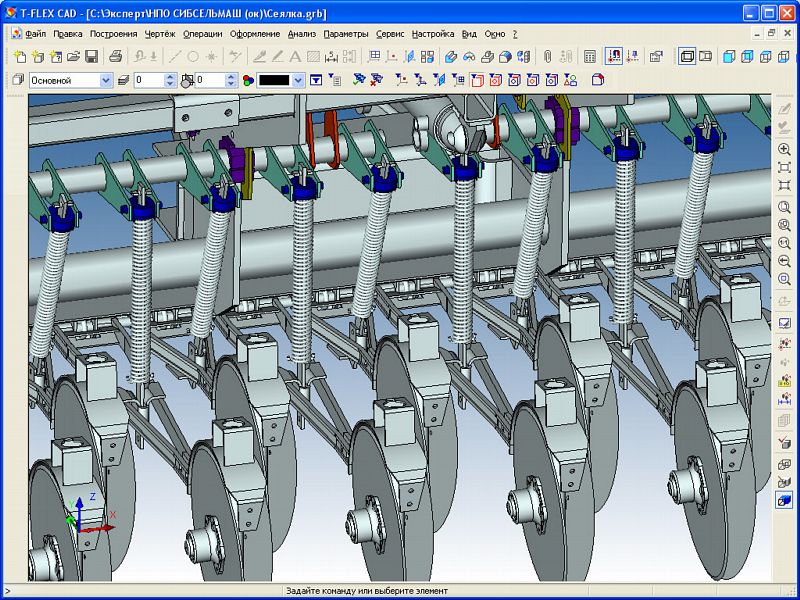Open the Окно menu
This screenshot has width=800, height=600.
click(x=495, y=34)
